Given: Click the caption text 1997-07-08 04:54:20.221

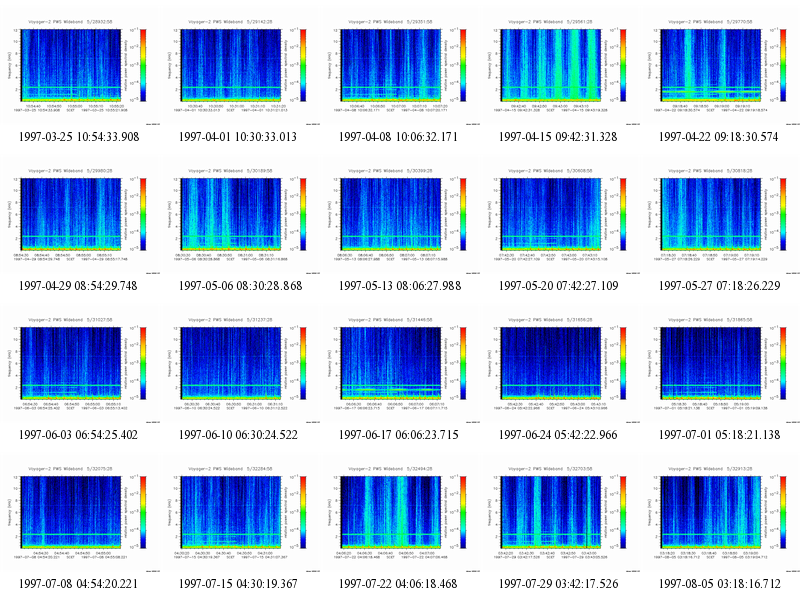Looking at the screenshot, I should (x=78, y=584).
